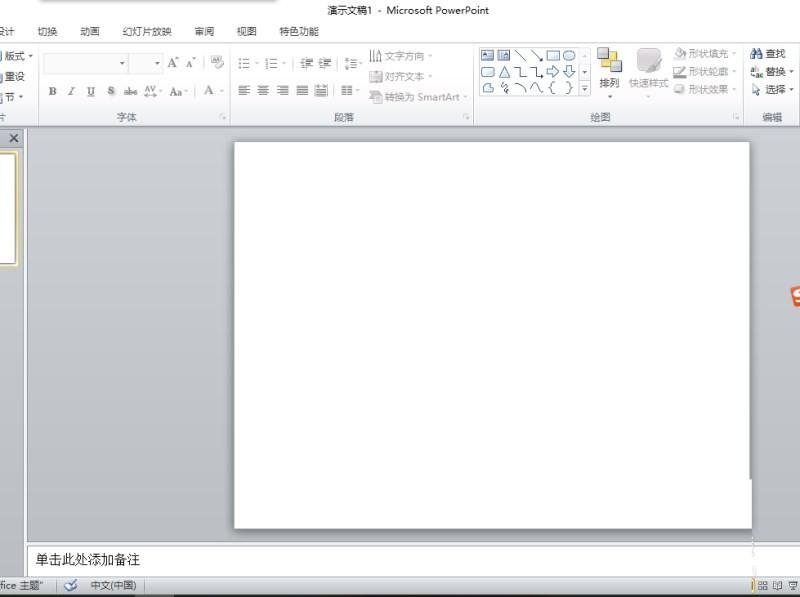Viewport: 800px width, 597px height.
Task: Toggle italic formatting
Action: (71, 91)
